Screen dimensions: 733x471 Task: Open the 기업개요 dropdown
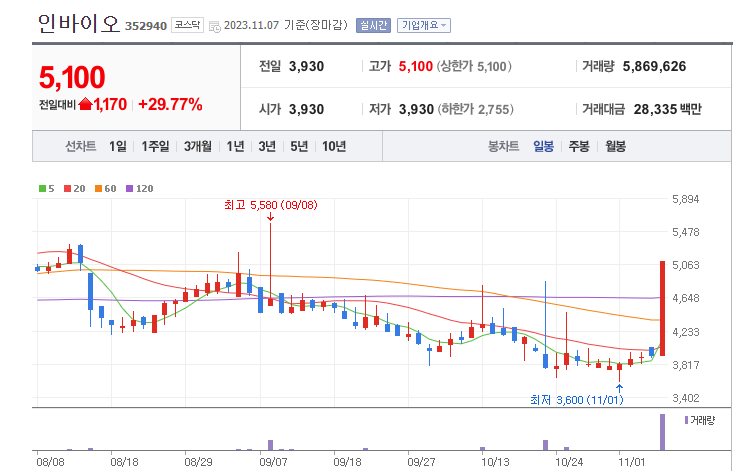tap(424, 25)
